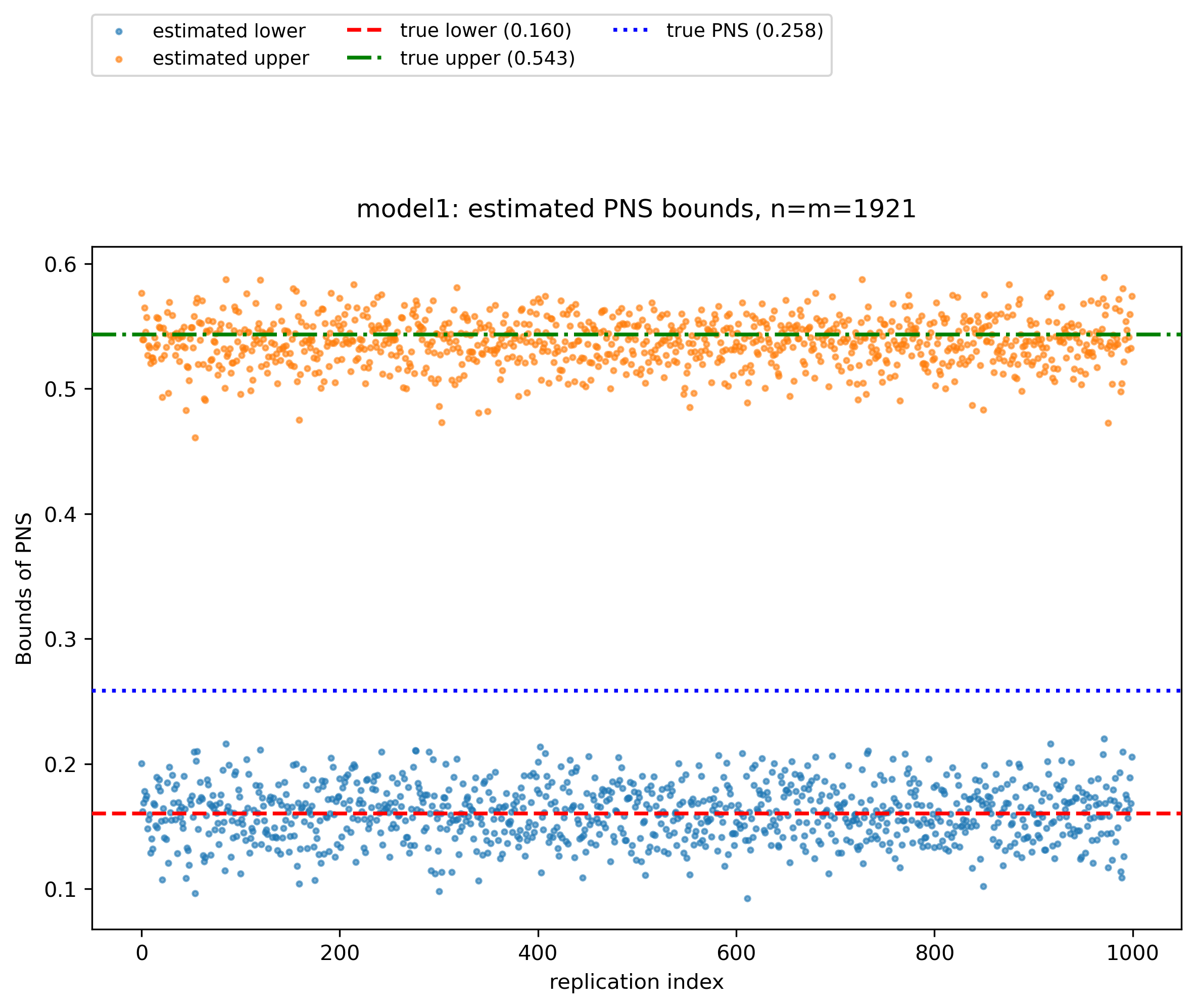Screen dimensions: 1196x1008
Task: Click the 'true lower (0.160)' legend text
Action: [485, 30]
